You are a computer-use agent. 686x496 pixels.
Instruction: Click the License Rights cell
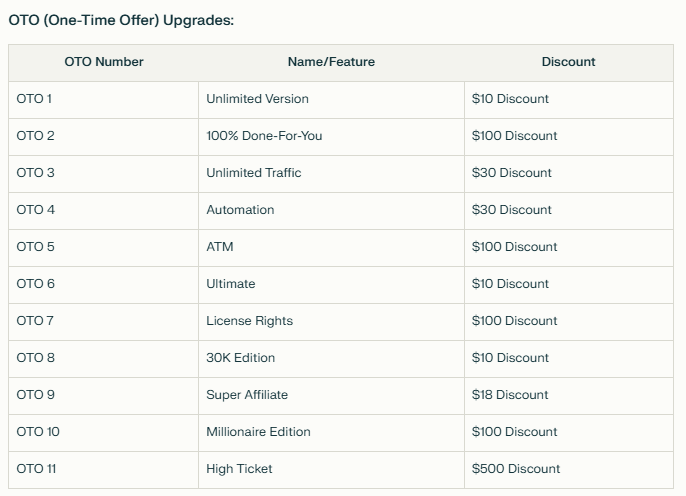pyautogui.click(x=331, y=321)
